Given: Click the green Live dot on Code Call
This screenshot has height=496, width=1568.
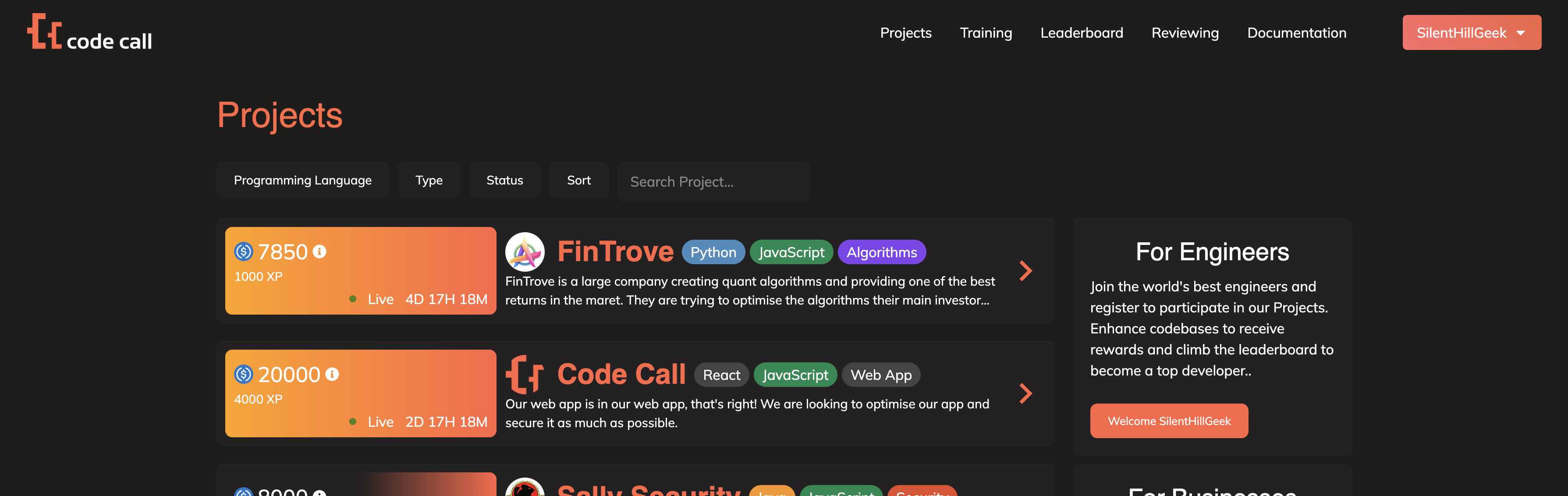Looking at the screenshot, I should click(352, 421).
